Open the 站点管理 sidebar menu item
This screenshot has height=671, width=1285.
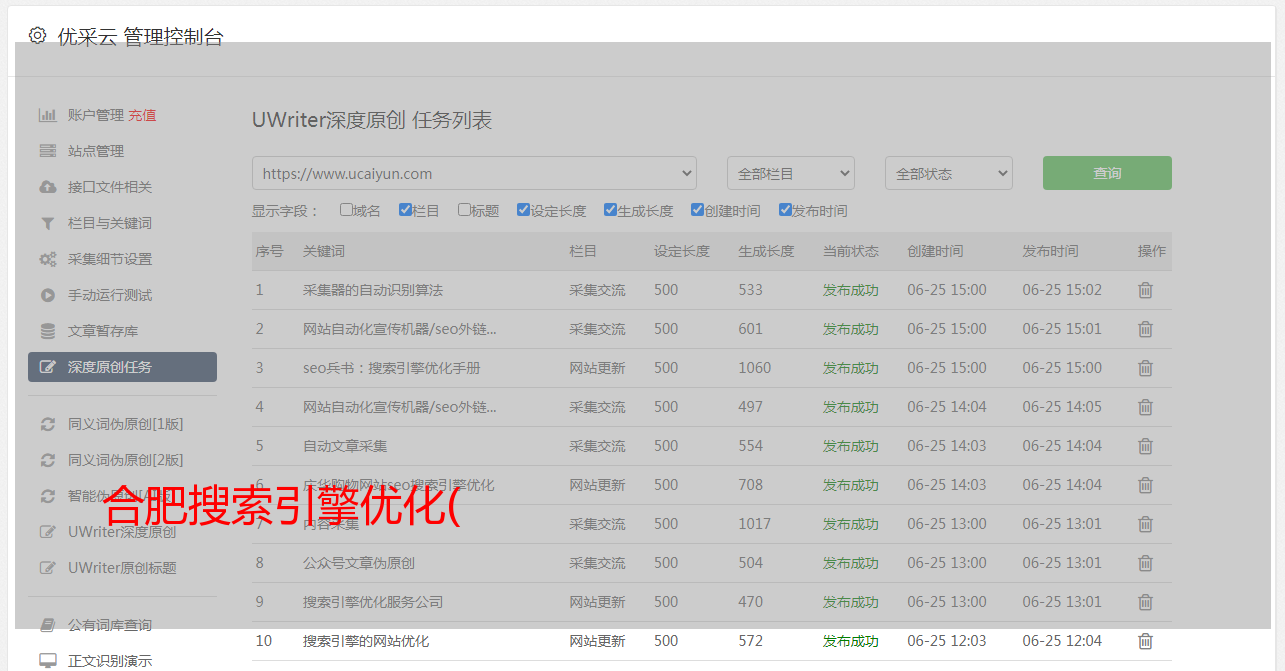click(96, 151)
